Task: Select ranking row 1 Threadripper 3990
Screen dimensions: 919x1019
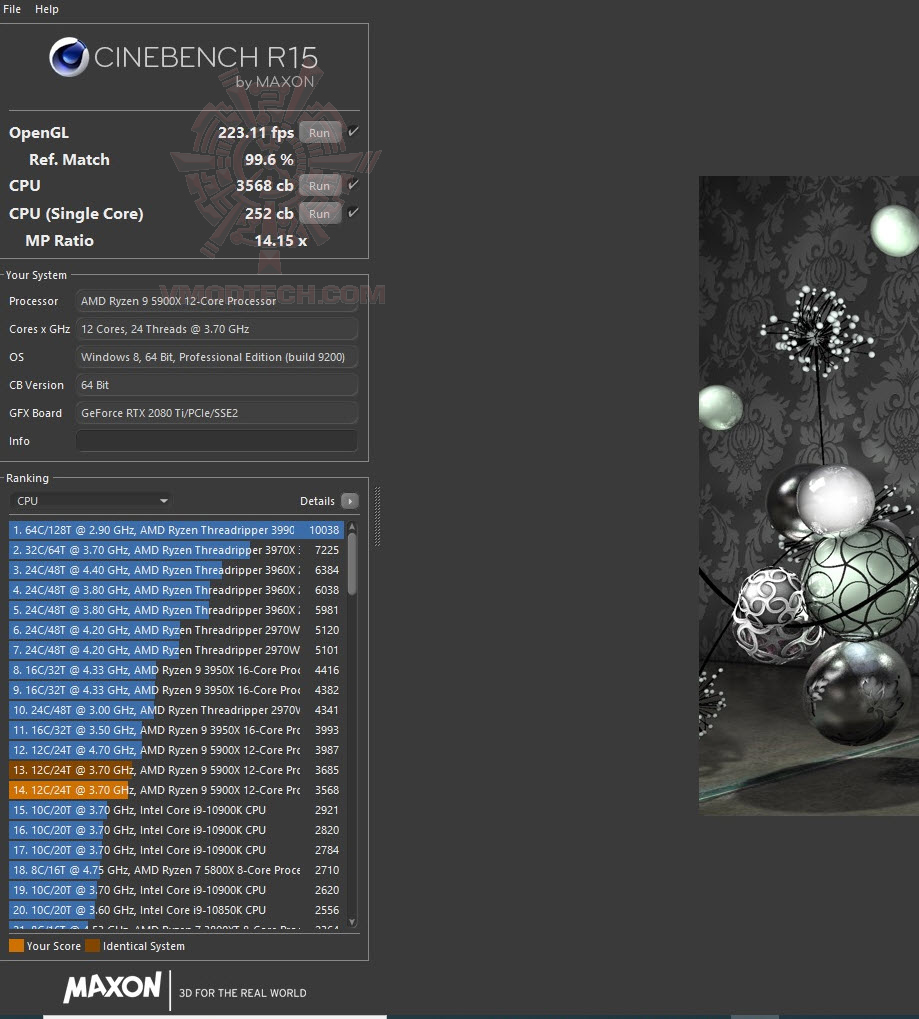Action: coord(176,530)
